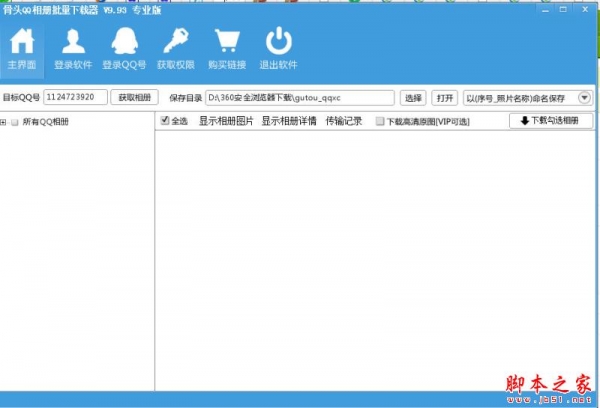Viewport: 600px width, 408px height.
Task: Check the 所有QQ相册 checkbox
Action: (x=15, y=122)
